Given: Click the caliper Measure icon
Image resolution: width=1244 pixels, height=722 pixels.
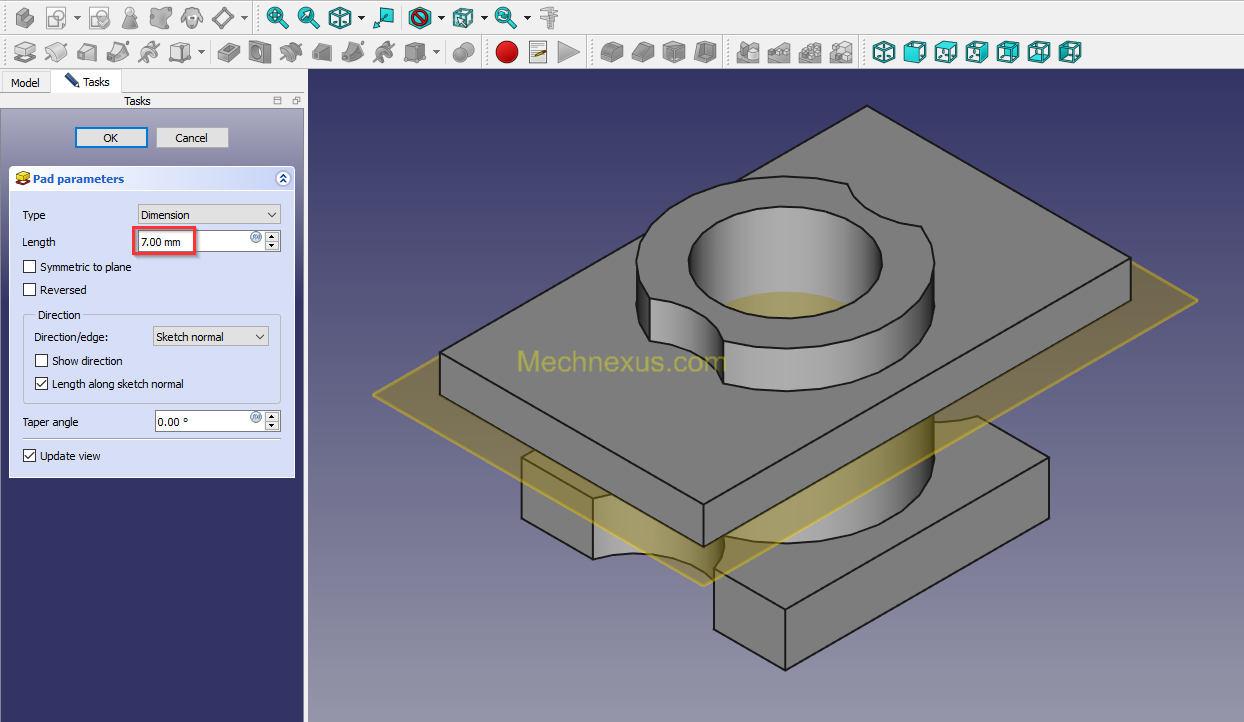Looking at the screenshot, I should (x=548, y=17).
